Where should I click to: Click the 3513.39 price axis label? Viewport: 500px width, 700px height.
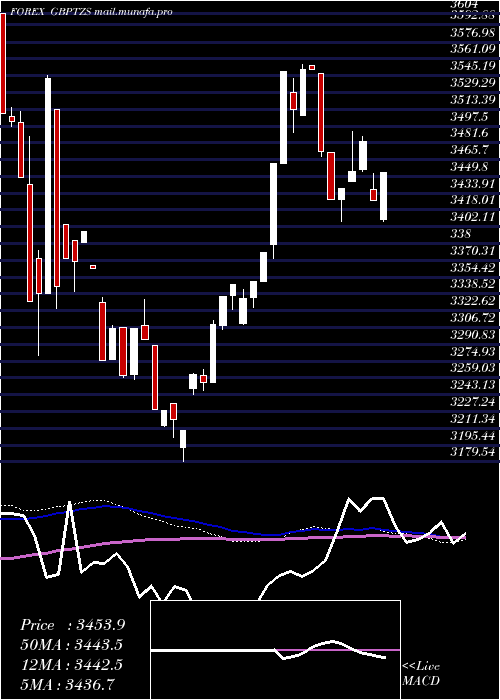[x=473, y=100]
